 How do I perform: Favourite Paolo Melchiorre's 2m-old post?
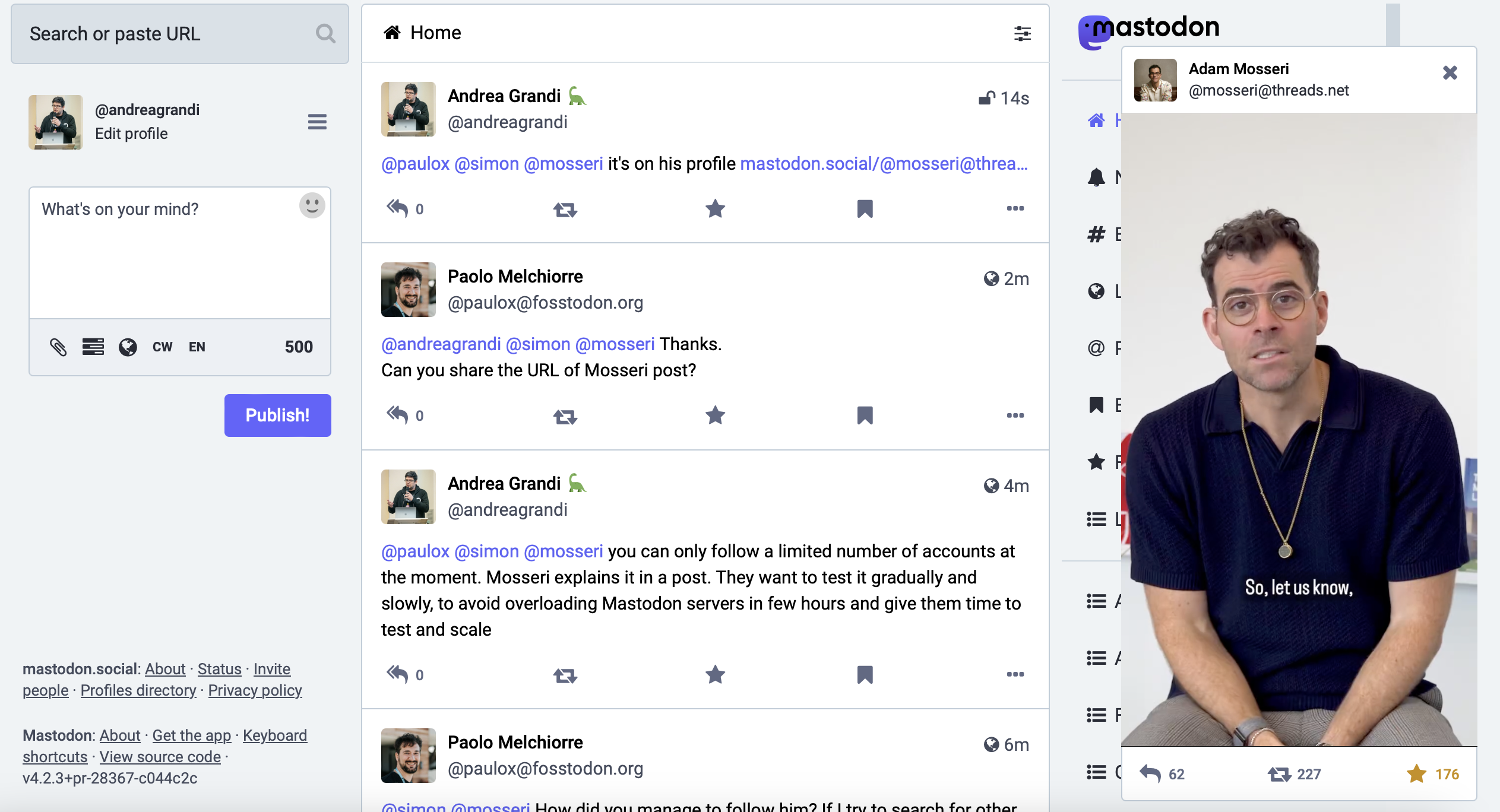pos(715,415)
